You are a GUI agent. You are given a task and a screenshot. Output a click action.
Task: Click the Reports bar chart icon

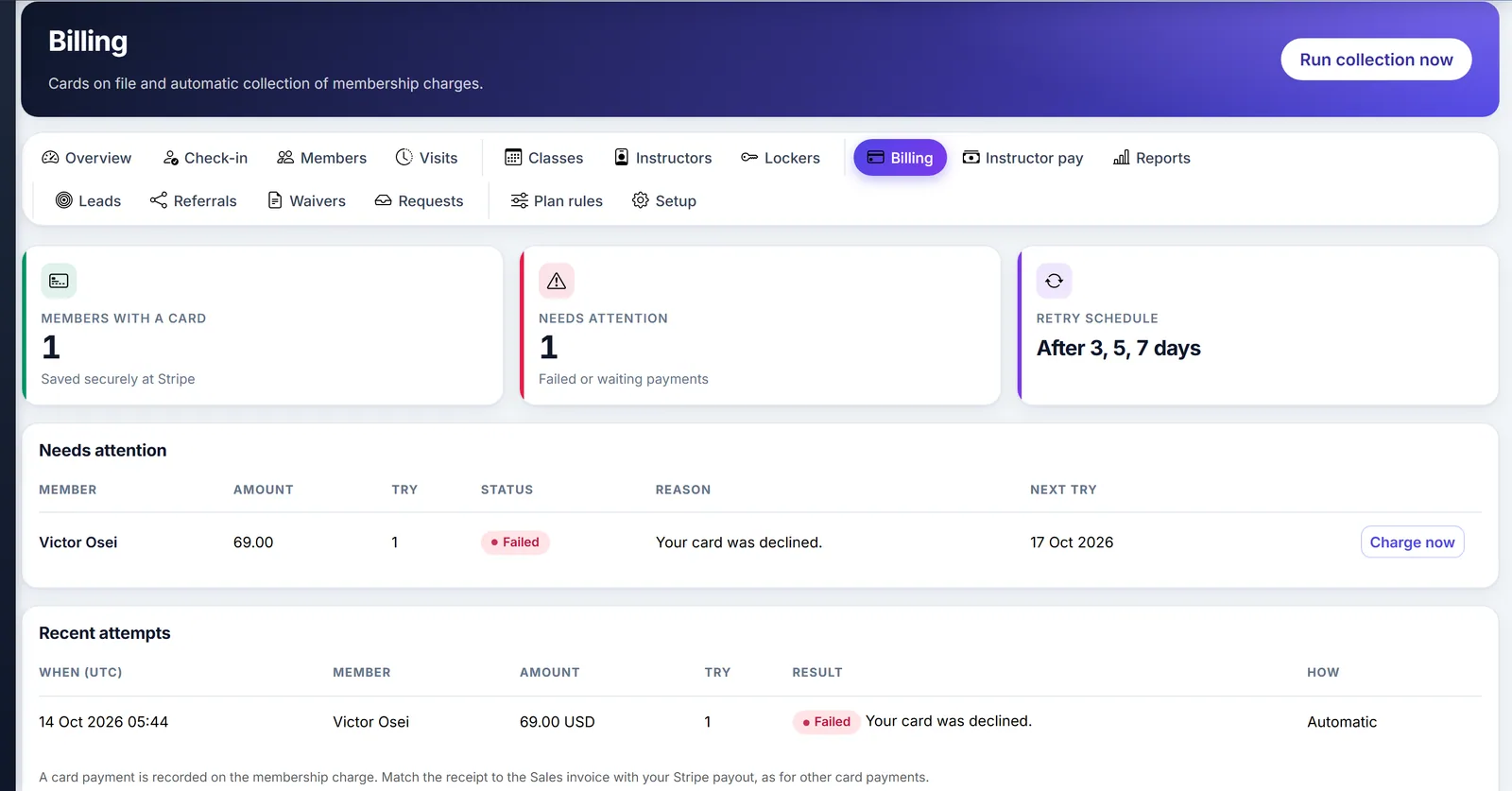click(1122, 158)
